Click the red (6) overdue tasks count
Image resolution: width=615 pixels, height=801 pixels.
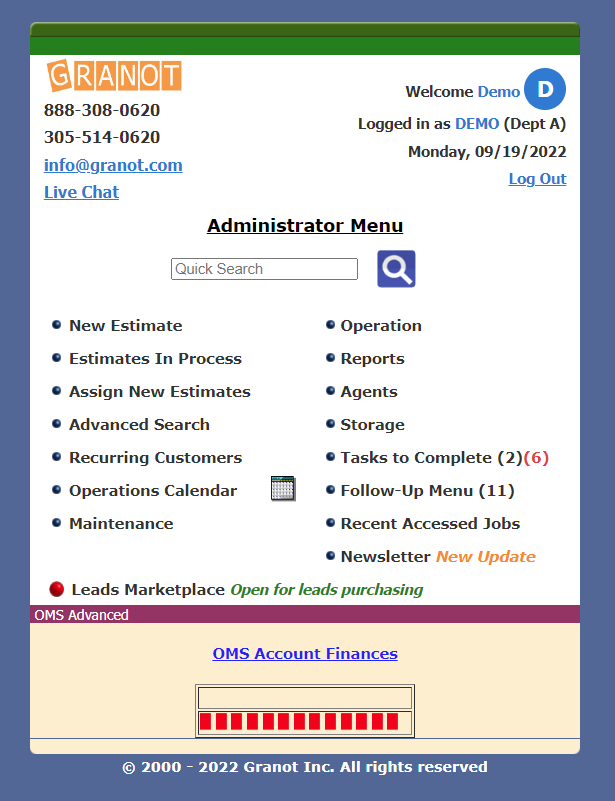coord(536,457)
